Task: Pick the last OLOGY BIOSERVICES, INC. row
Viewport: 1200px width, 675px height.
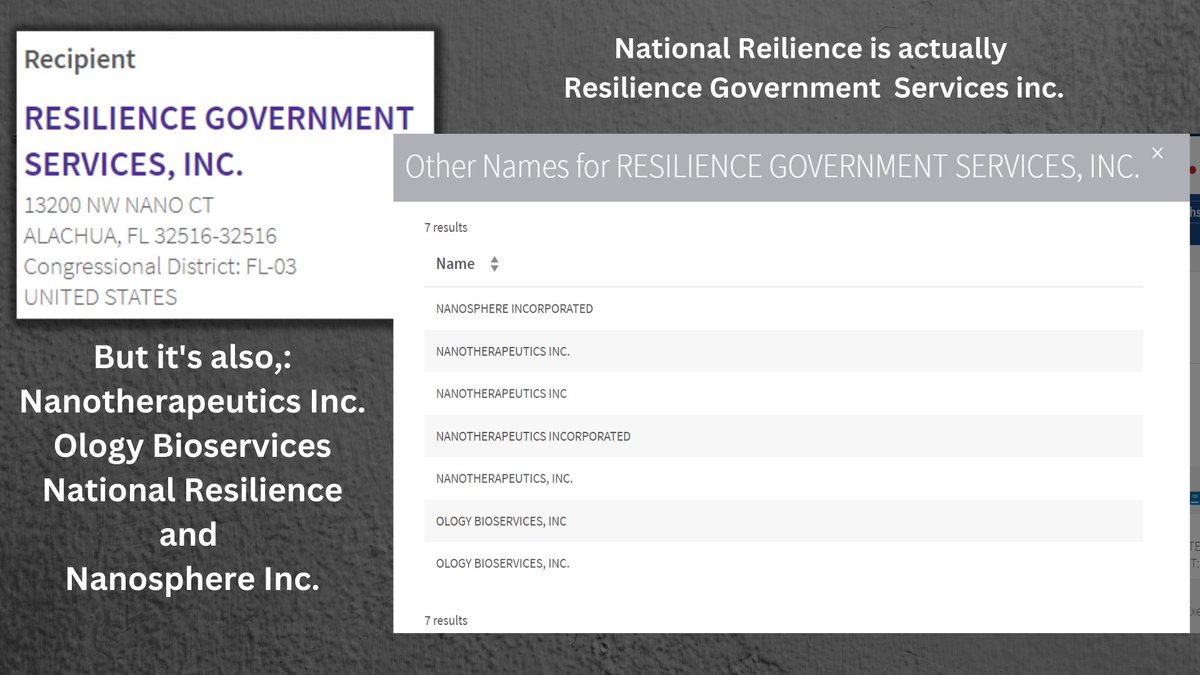Action: point(502,564)
